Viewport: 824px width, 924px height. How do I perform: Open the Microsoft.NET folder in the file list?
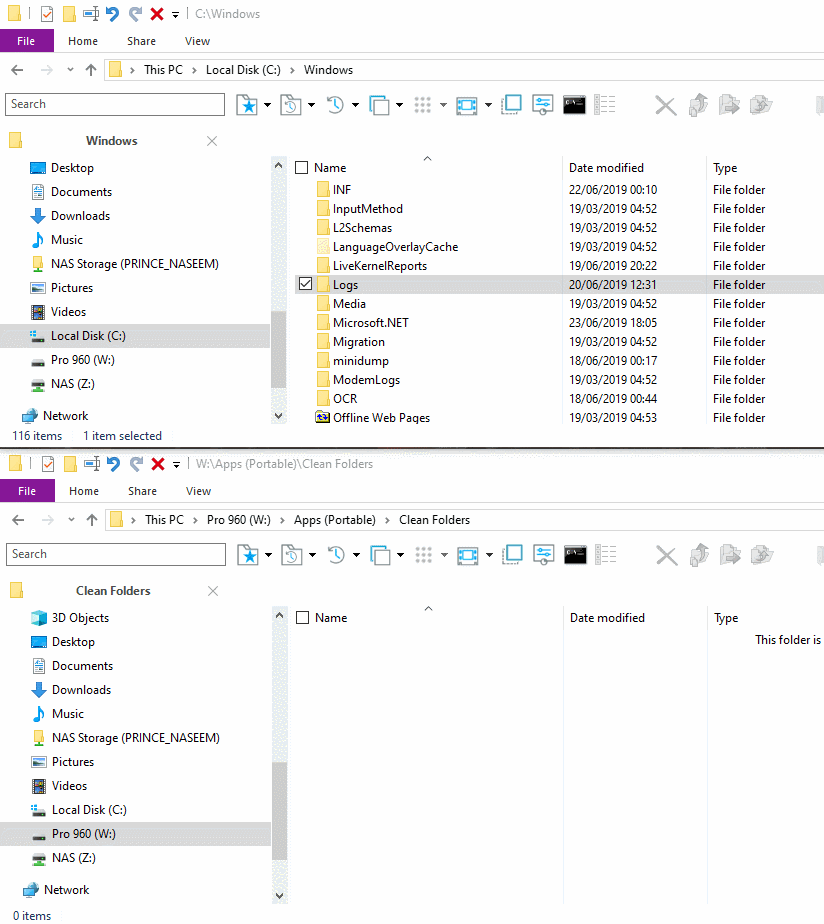pos(370,323)
